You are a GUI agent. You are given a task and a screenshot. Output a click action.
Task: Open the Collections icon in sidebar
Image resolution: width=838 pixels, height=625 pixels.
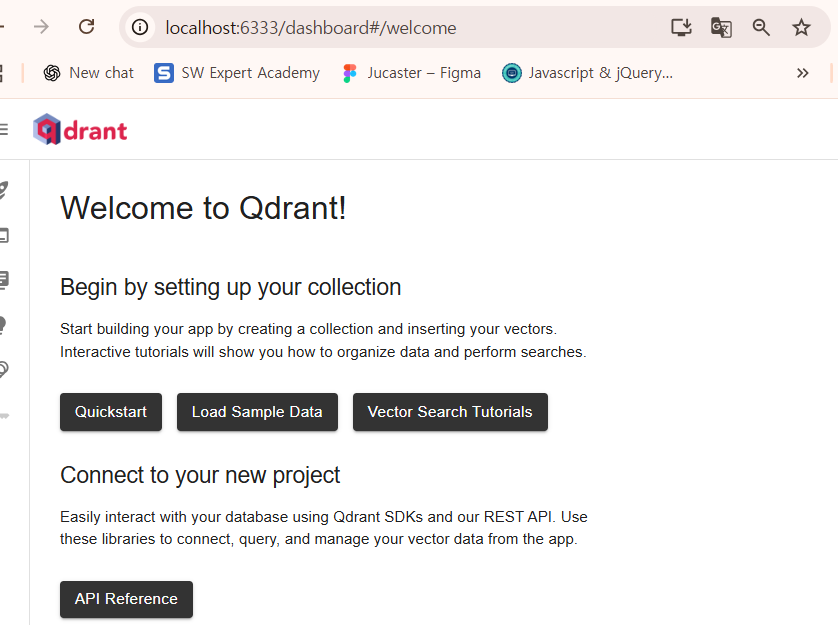pos(3,280)
